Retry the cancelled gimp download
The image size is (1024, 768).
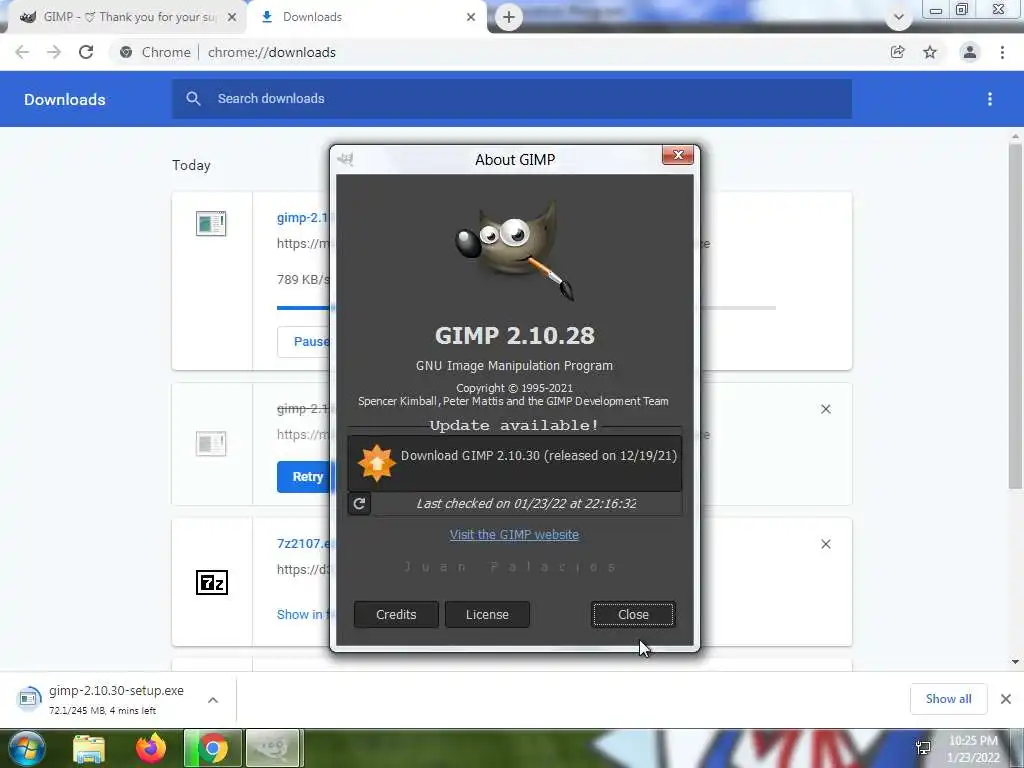(x=304, y=477)
